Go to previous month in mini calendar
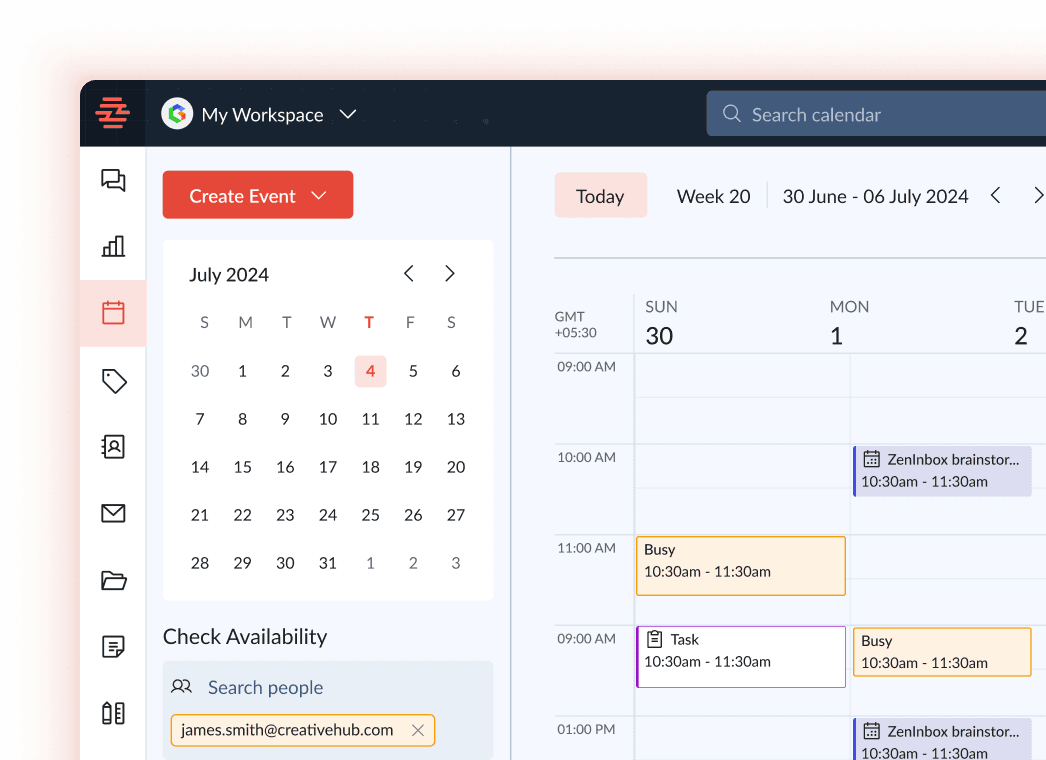This screenshot has width=1046, height=760. pos(409,274)
